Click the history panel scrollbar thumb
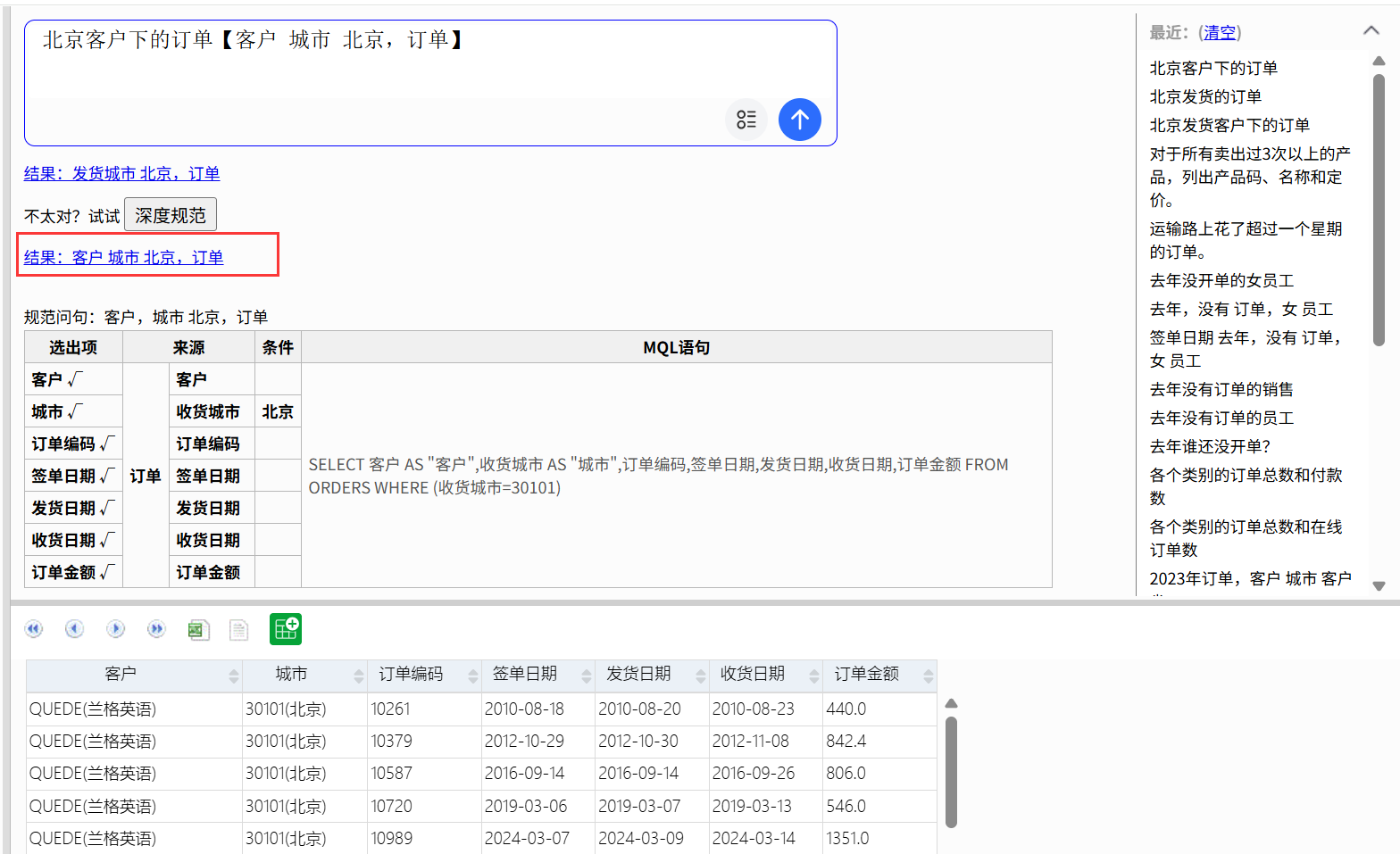Screen dimensions: 1400x854 [1379, 210]
